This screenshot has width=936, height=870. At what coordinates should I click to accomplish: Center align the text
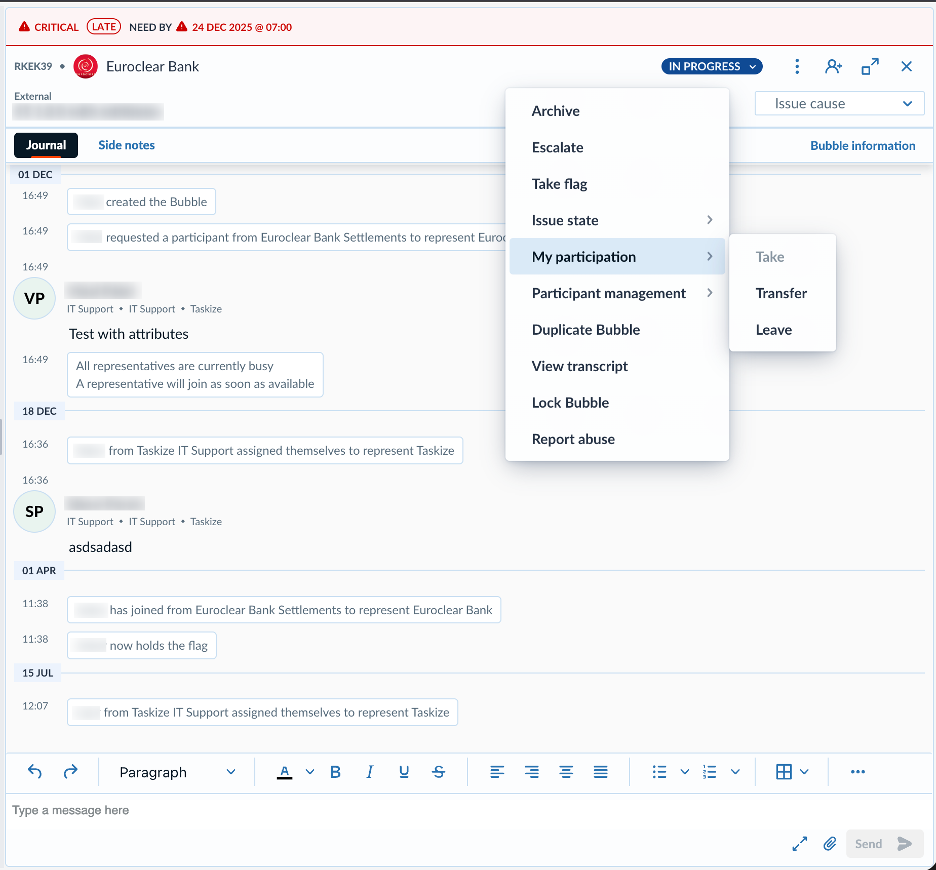[x=566, y=772]
